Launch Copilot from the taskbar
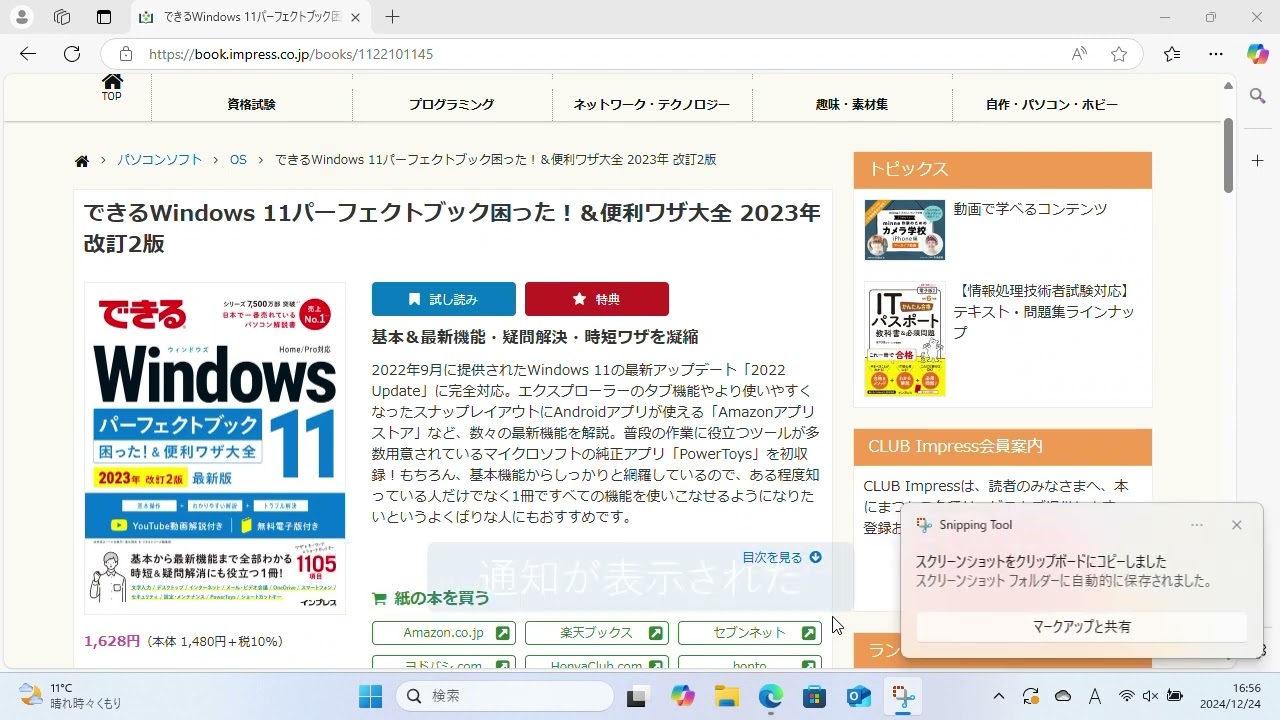This screenshot has width=1280, height=720. click(683, 696)
